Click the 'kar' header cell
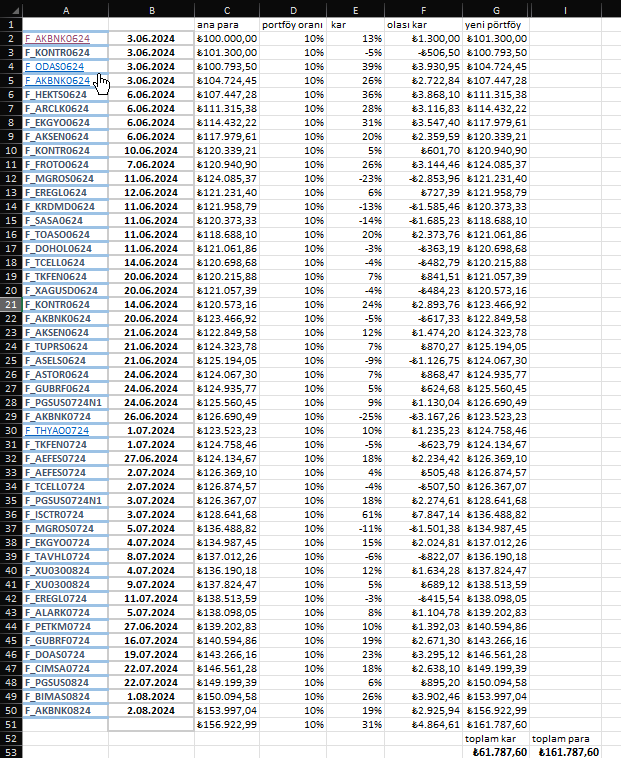Image resolution: width=621 pixels, height=758 pixels. (356, 25)
